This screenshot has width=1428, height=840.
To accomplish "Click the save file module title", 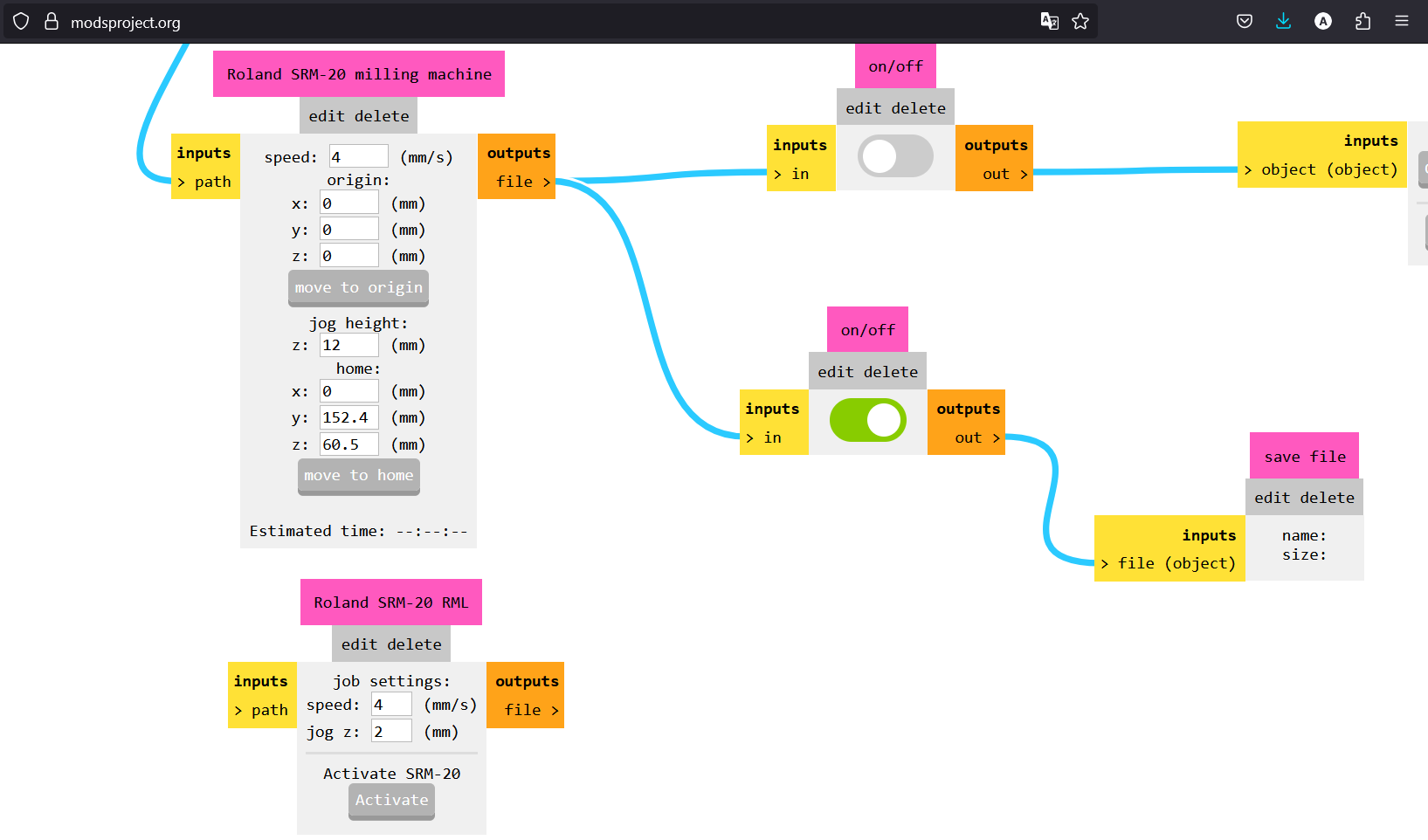I will pyautogui.click(x=1305, y=456).
